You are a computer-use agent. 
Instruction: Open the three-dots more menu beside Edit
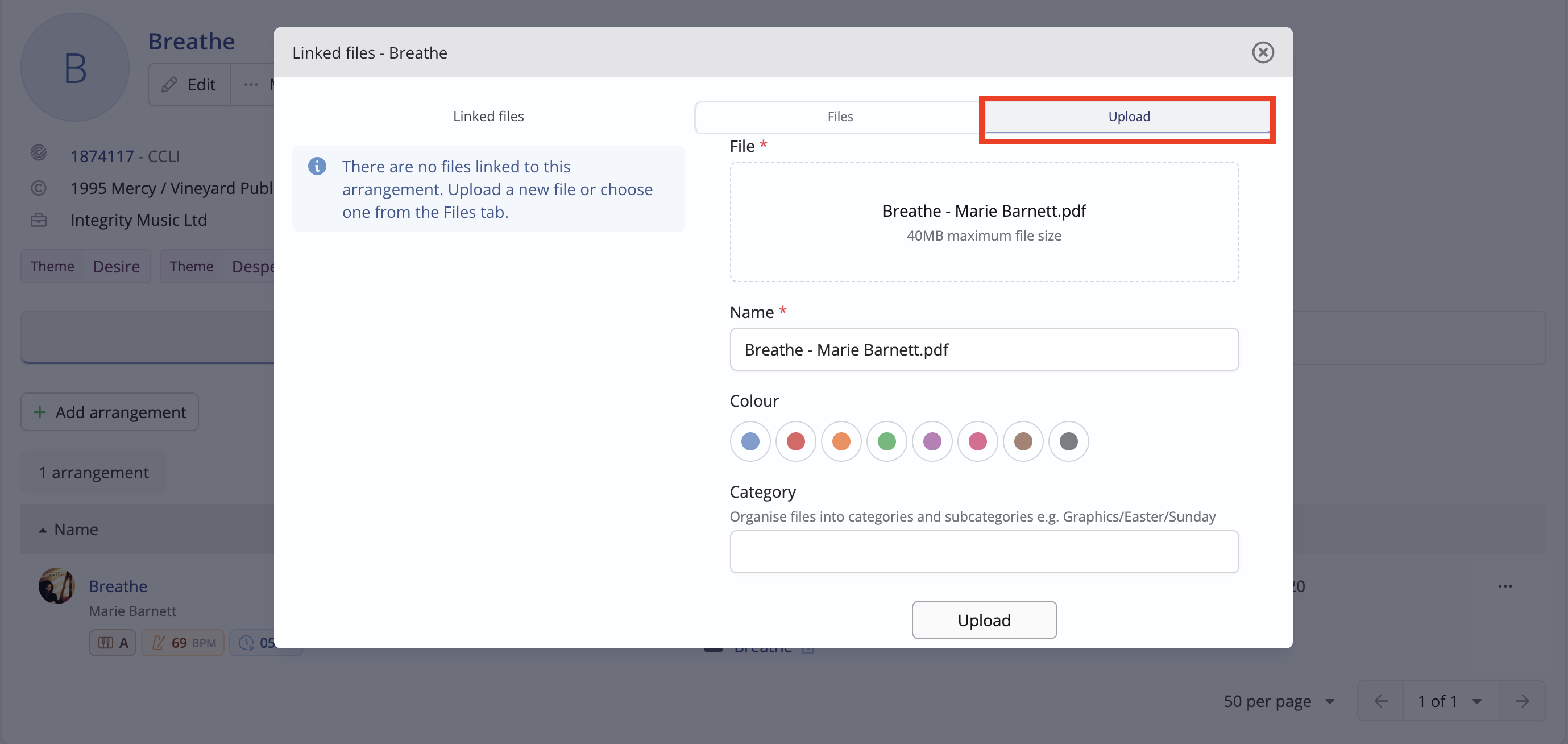coord(251,85)
